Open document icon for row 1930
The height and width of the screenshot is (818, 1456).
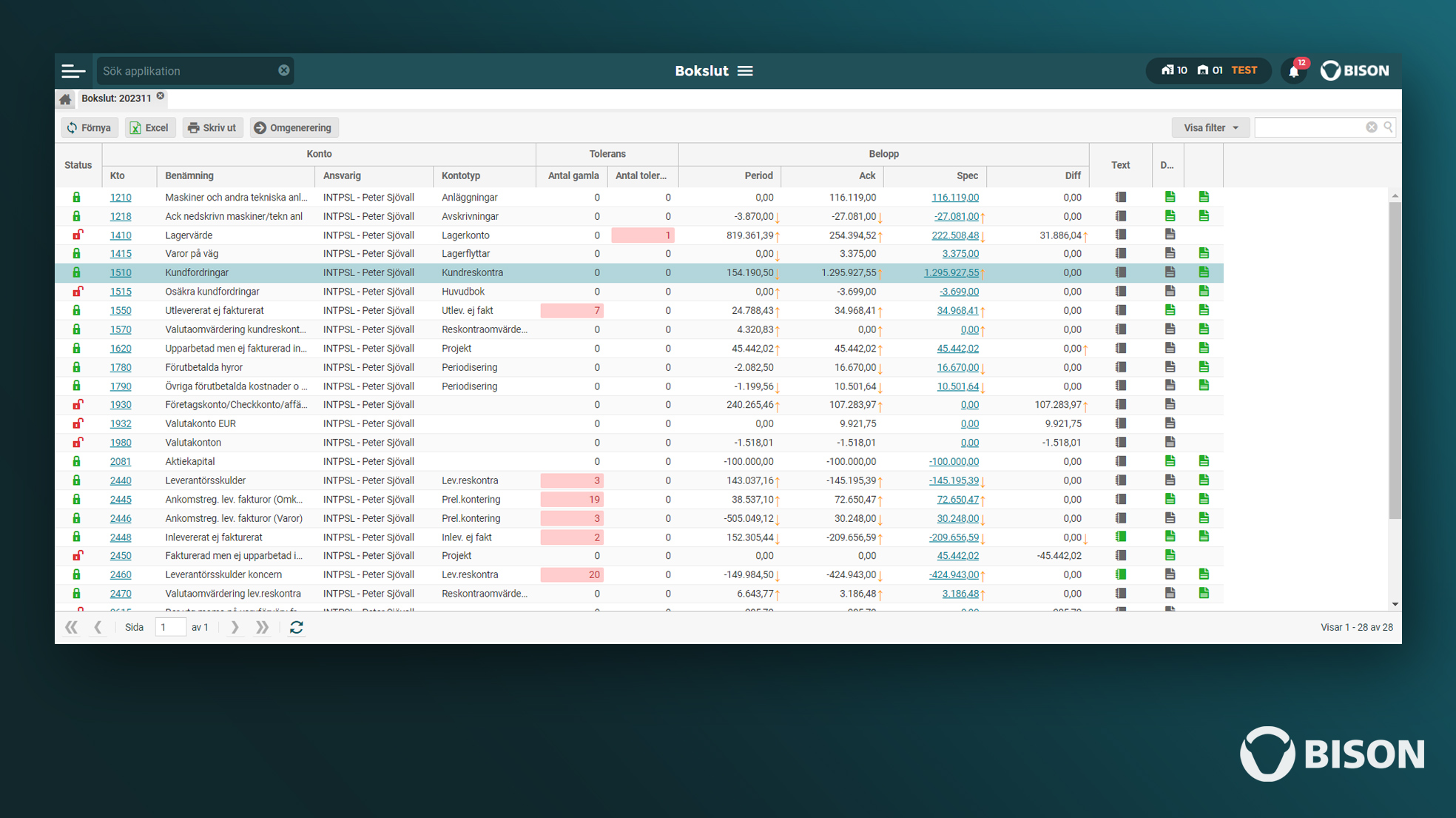coord(1170,404)
